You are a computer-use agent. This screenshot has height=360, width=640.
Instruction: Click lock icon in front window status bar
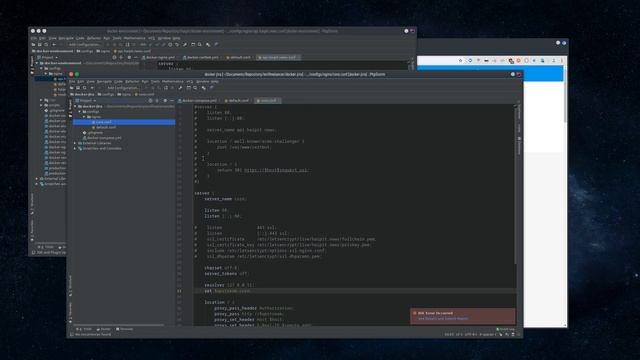[x=501, y=334]
